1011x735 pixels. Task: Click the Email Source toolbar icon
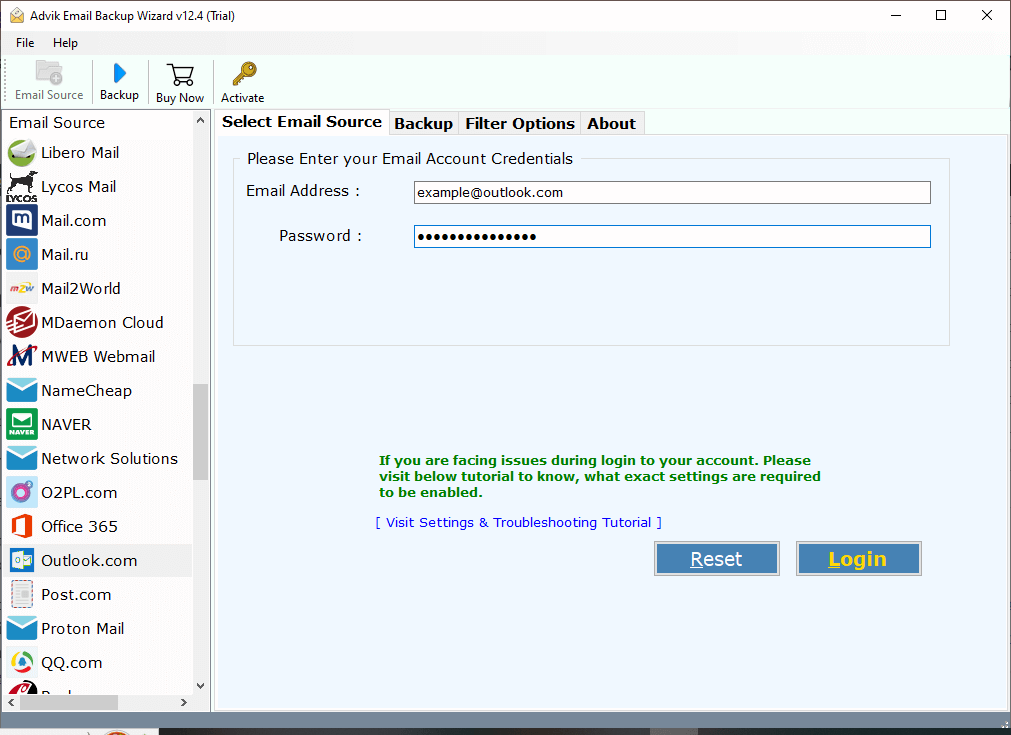click(49, 72)
